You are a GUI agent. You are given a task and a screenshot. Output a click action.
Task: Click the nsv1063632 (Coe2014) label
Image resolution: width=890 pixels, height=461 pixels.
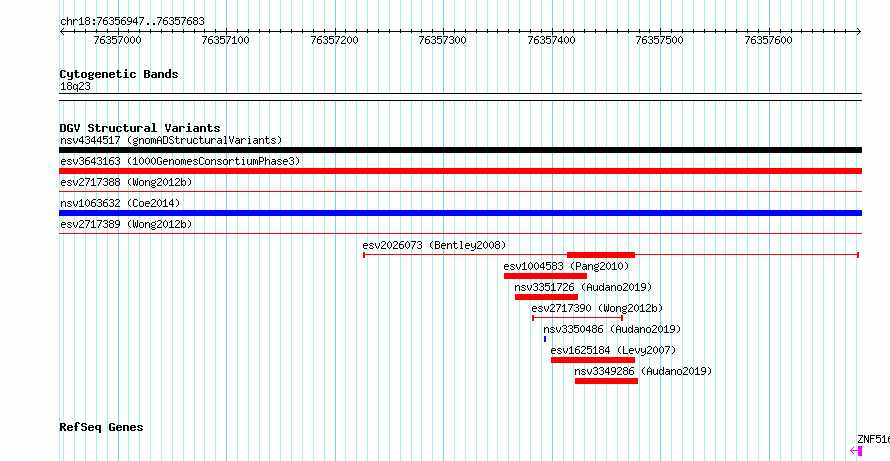point(120,203)
